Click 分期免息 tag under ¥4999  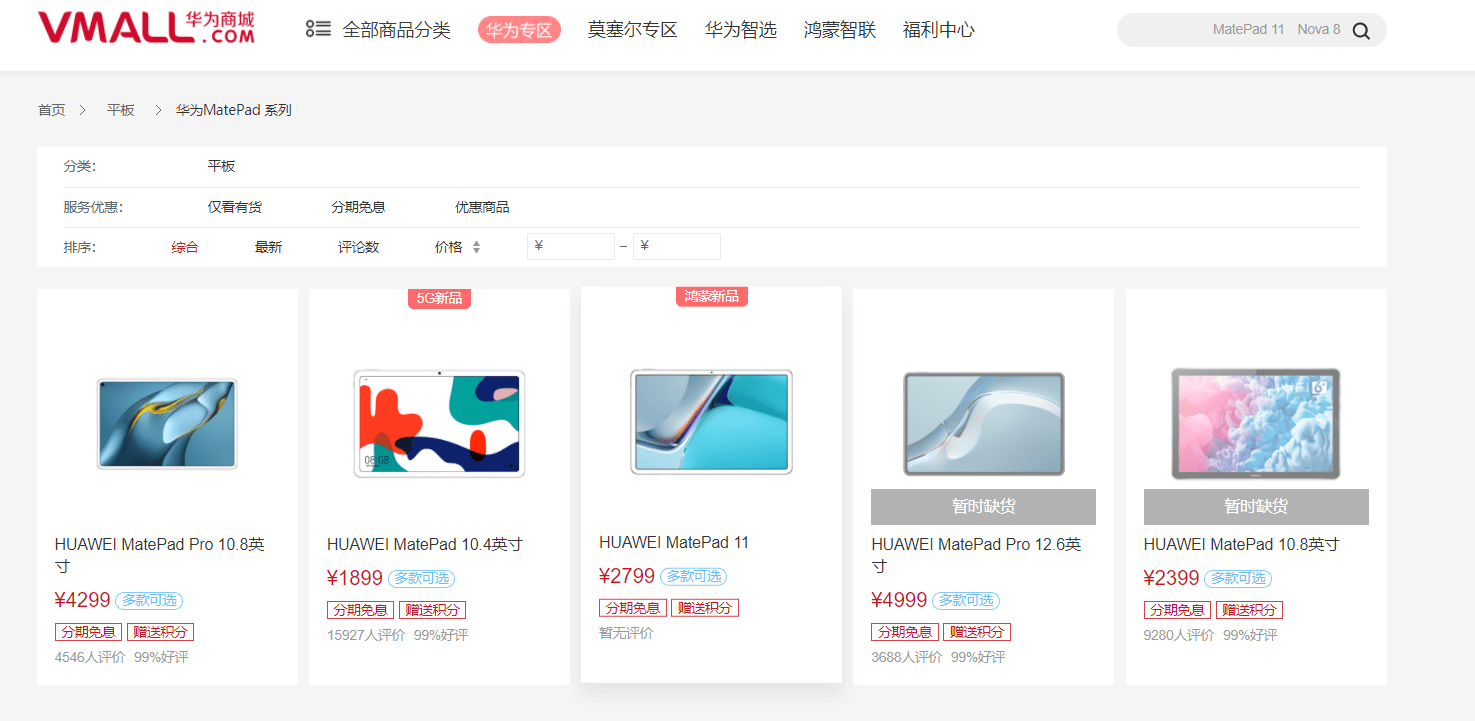(905, 632)
